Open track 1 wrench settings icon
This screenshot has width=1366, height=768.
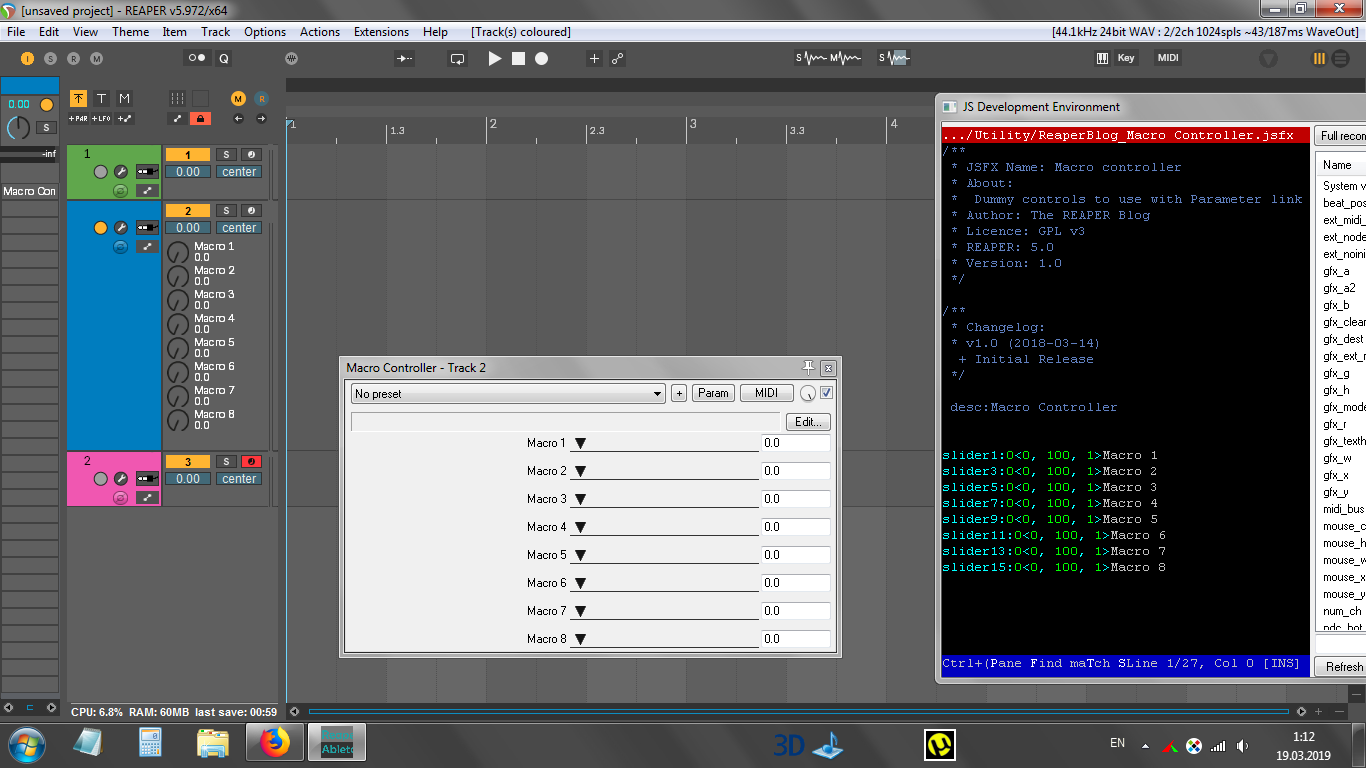point(120,172)
